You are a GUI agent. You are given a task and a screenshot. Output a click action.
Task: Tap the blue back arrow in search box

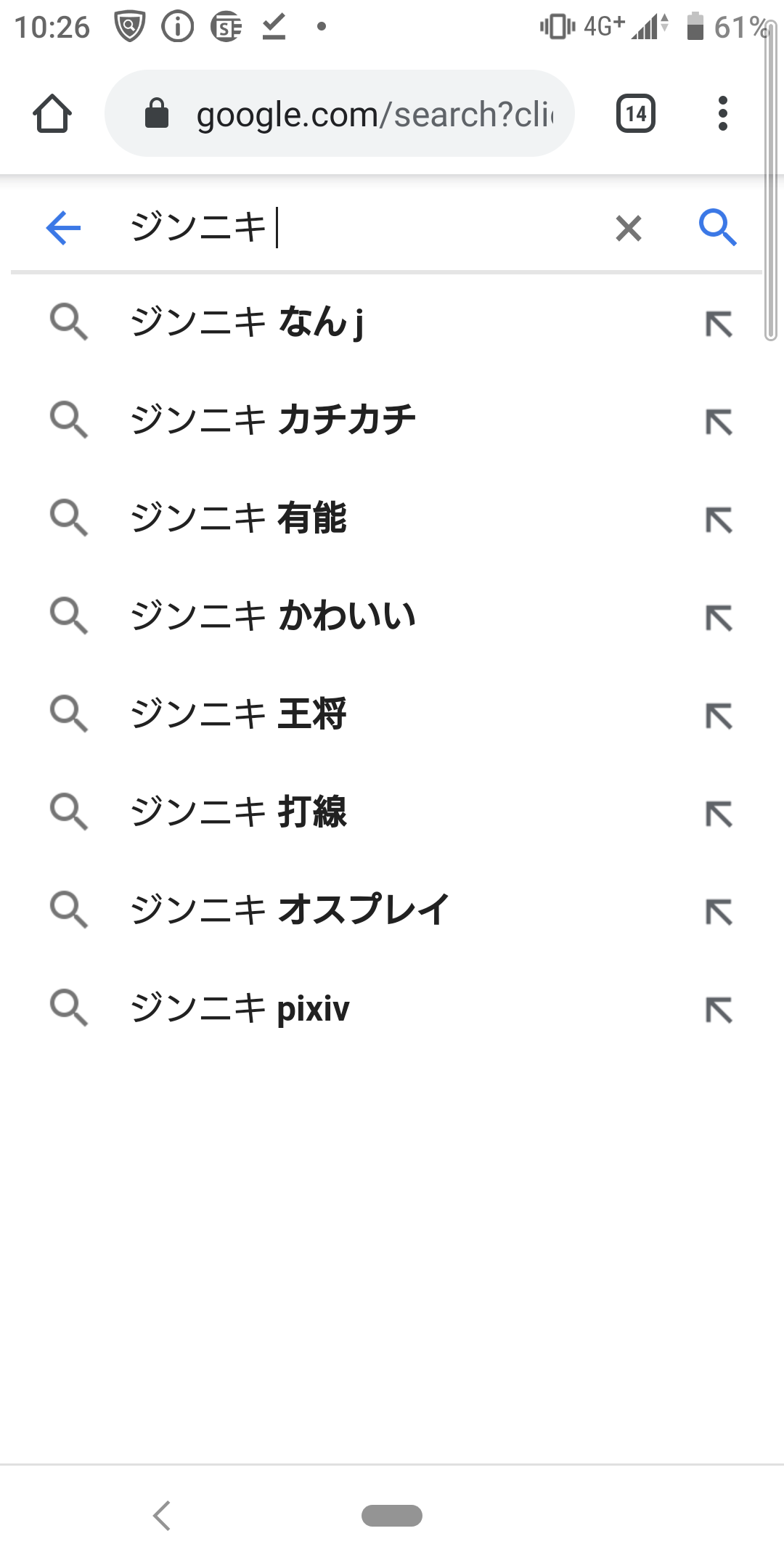coord(63,228)
